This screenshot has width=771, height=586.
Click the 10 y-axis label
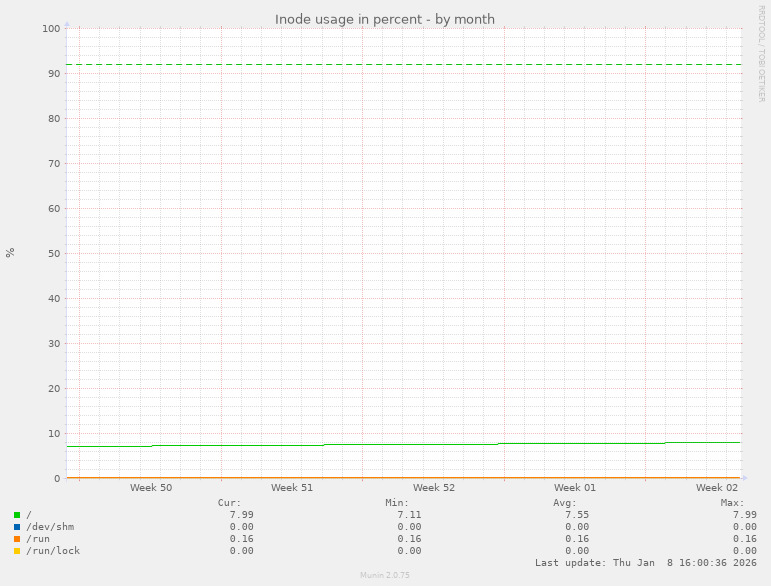pyautogui.click(x=54, y=434)
